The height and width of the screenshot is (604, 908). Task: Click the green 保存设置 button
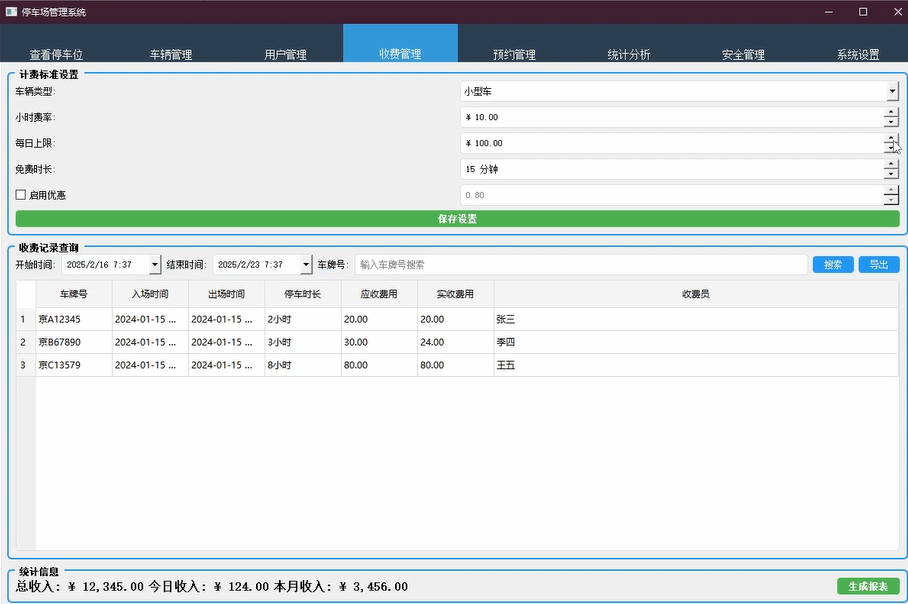tap(457, 218)
